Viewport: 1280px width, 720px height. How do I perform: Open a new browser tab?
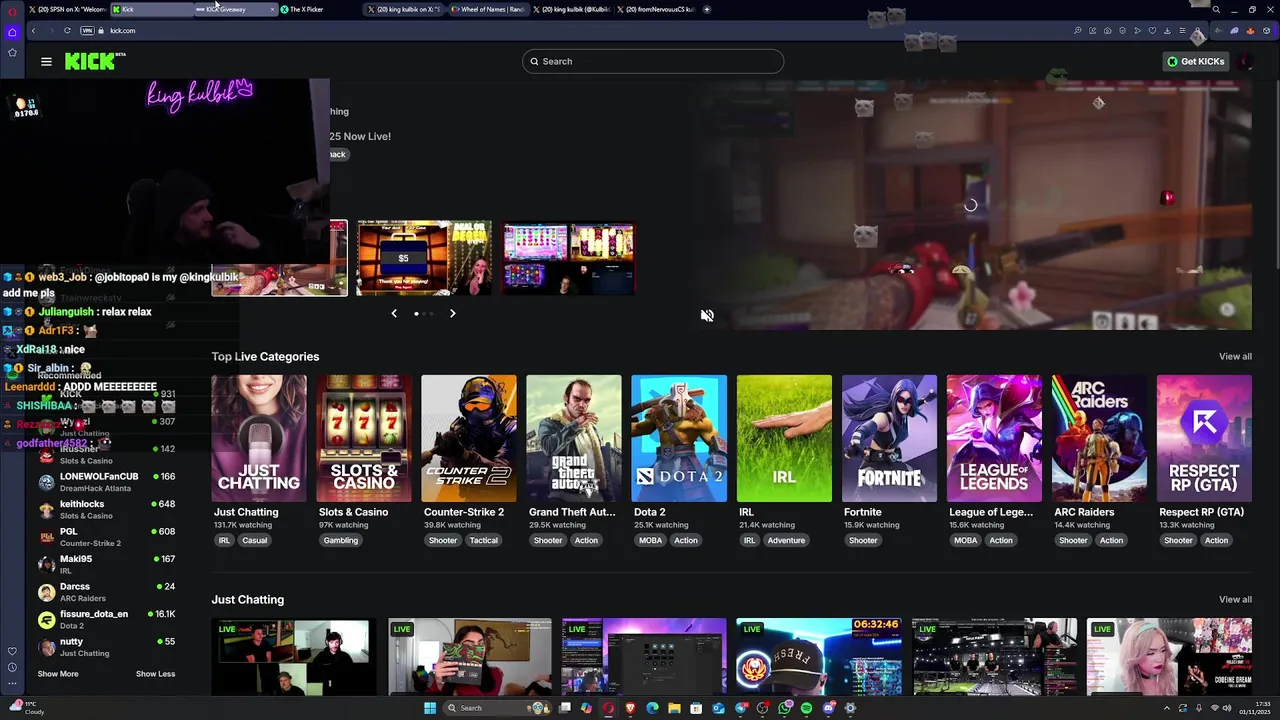click(707, 9)
